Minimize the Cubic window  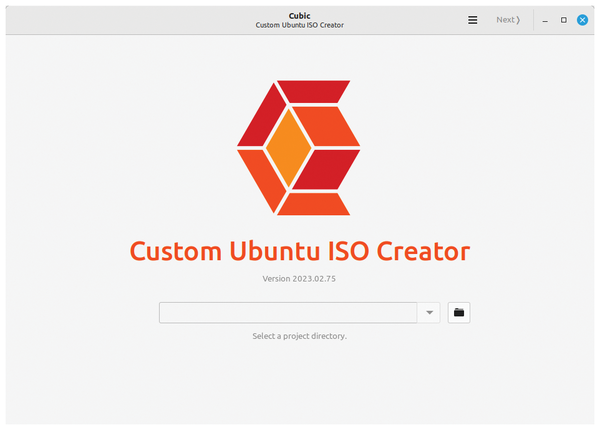(x=545, y=20)
